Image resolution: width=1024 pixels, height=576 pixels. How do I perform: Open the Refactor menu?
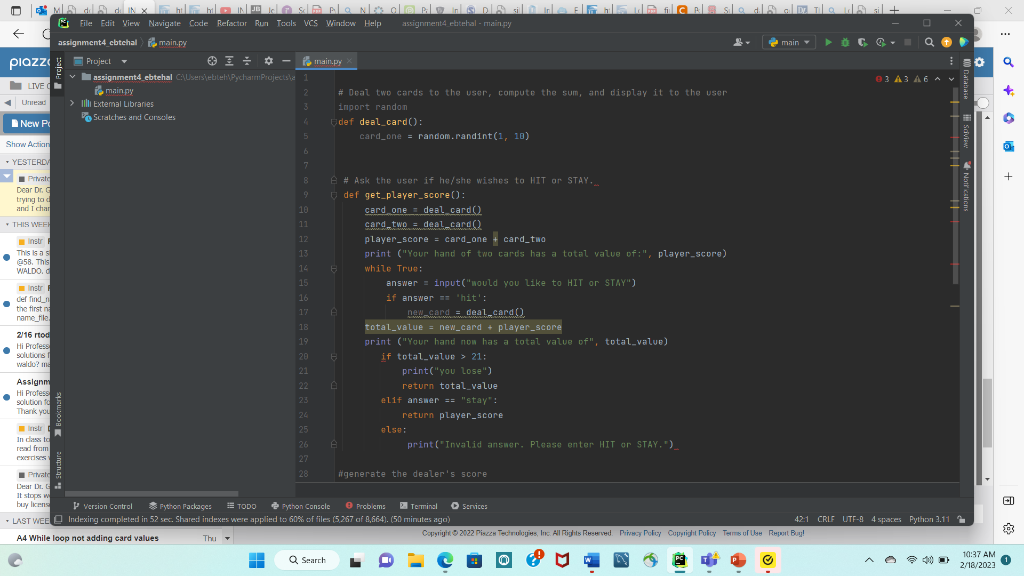tap(232, 23)
